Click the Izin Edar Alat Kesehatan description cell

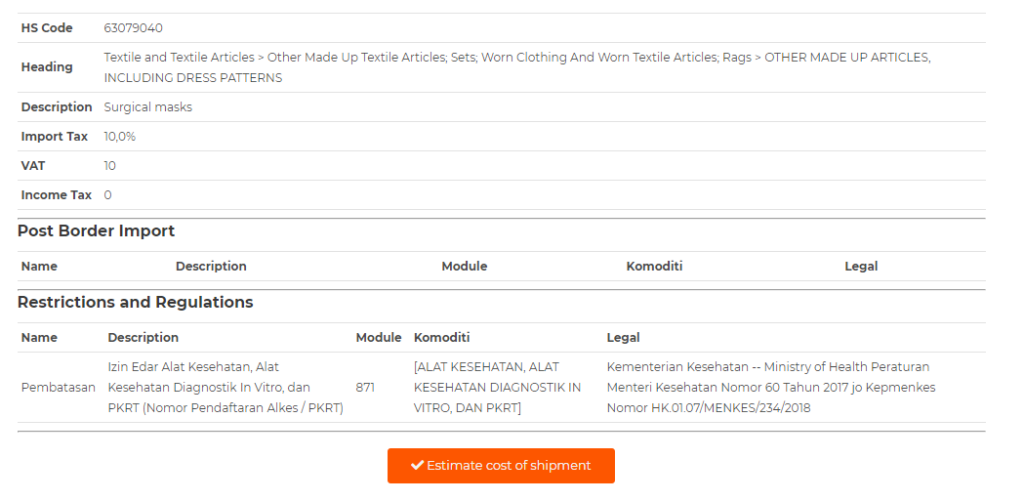point(225,387)
